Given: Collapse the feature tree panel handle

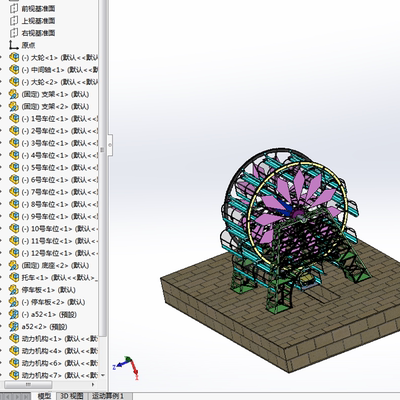Looking at the screenshot, I should [x=110, y=145].
